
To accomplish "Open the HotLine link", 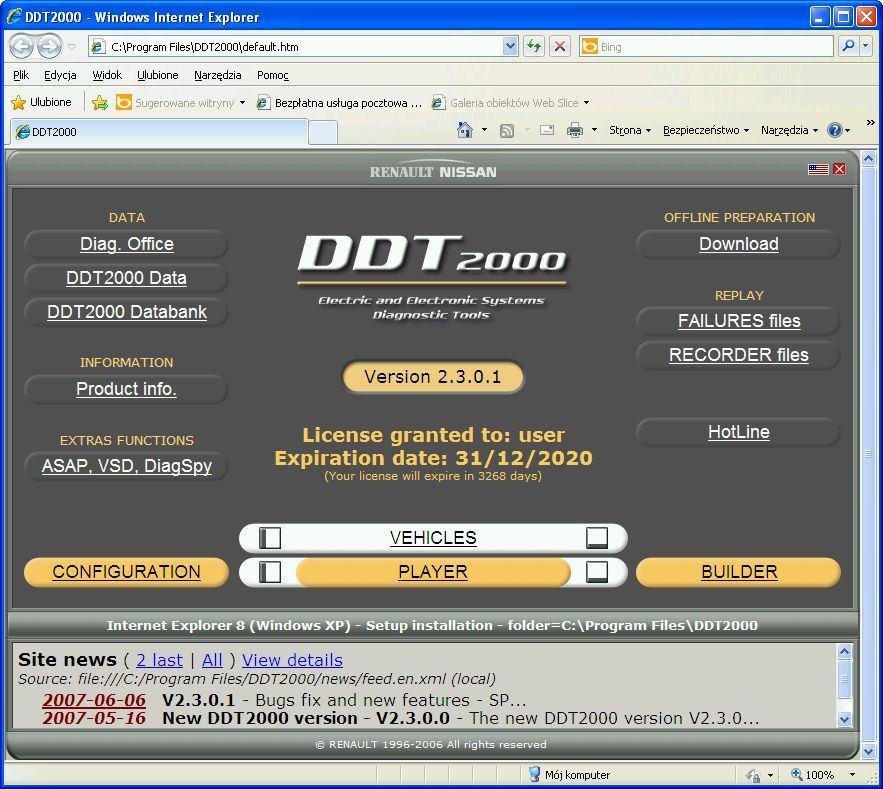I will coord(739,432).
